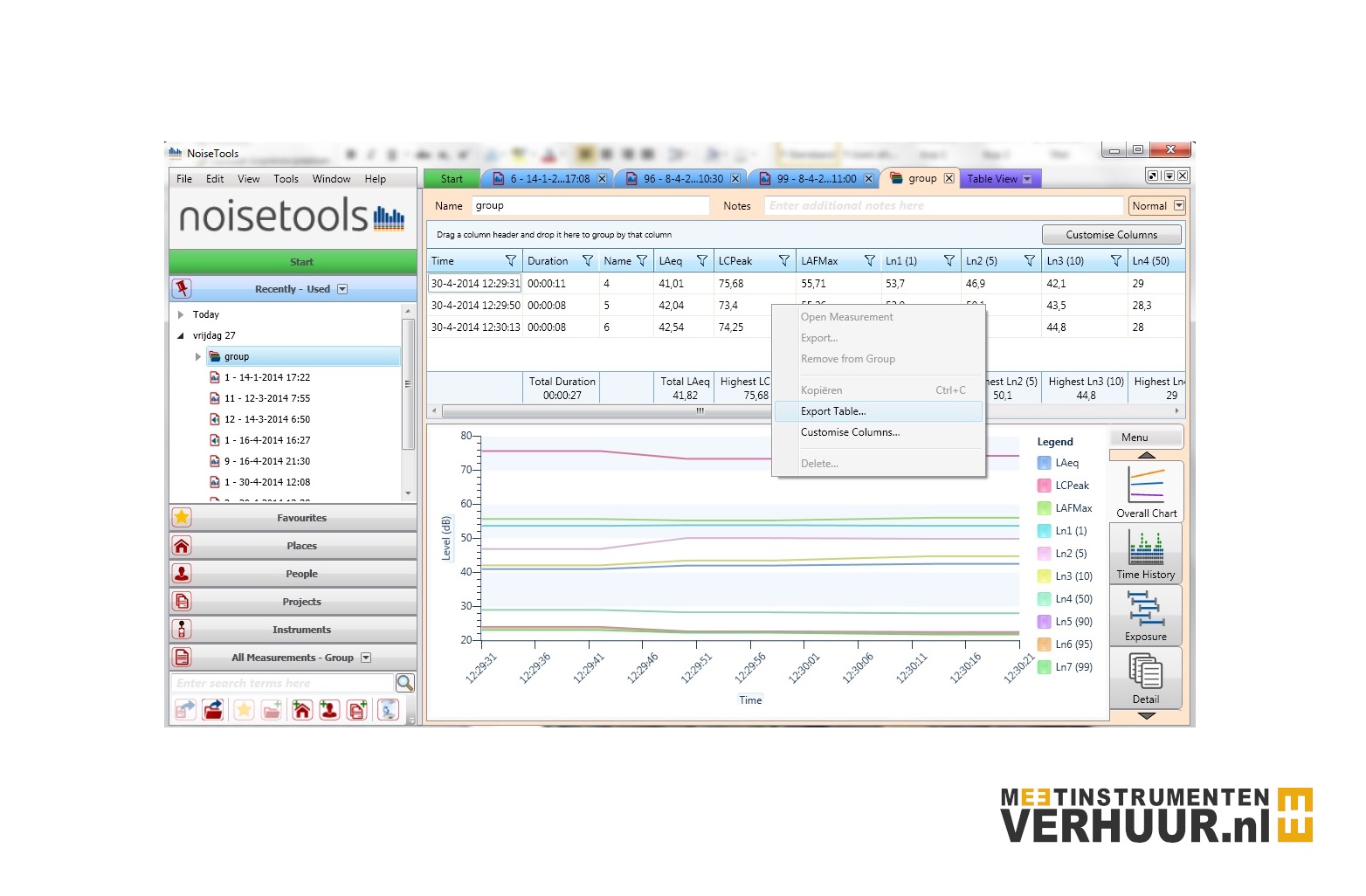Click the add-person icon in bottom toolbar

pyautogui.click(x=329, y=710)
